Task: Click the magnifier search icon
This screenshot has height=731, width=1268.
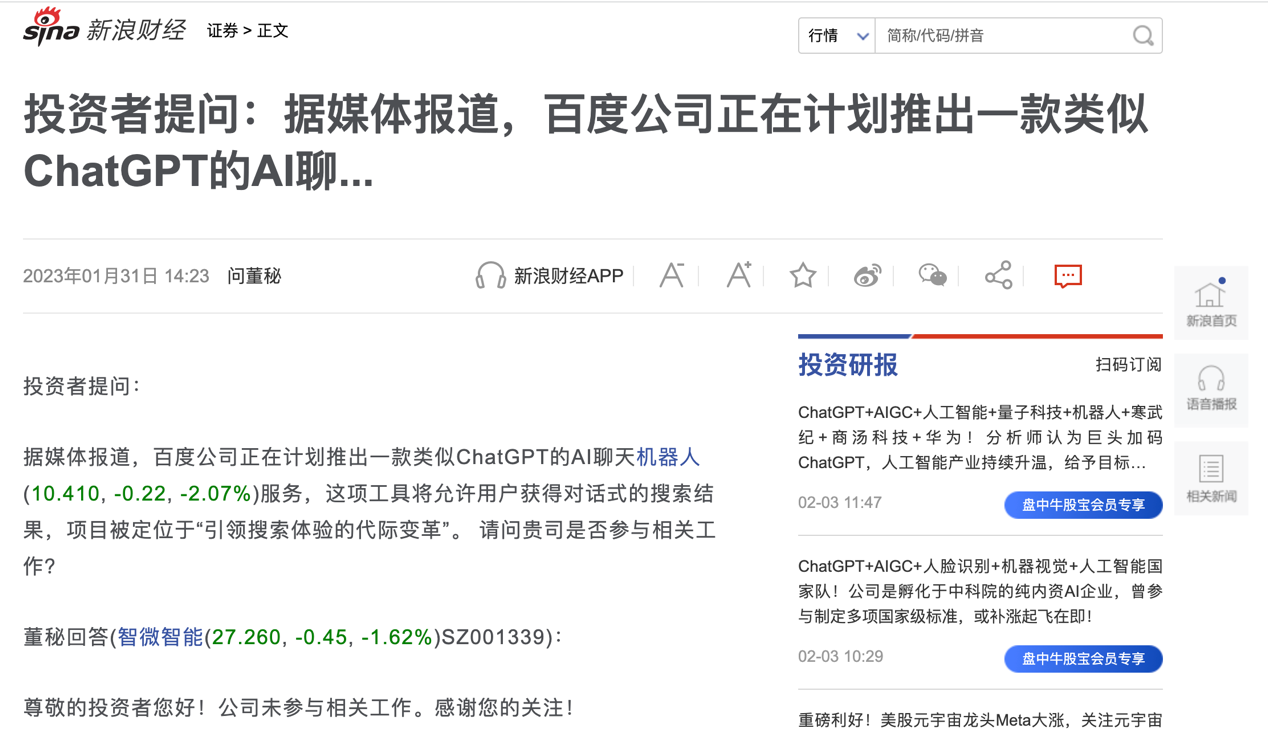Action: coord(1143,36)
